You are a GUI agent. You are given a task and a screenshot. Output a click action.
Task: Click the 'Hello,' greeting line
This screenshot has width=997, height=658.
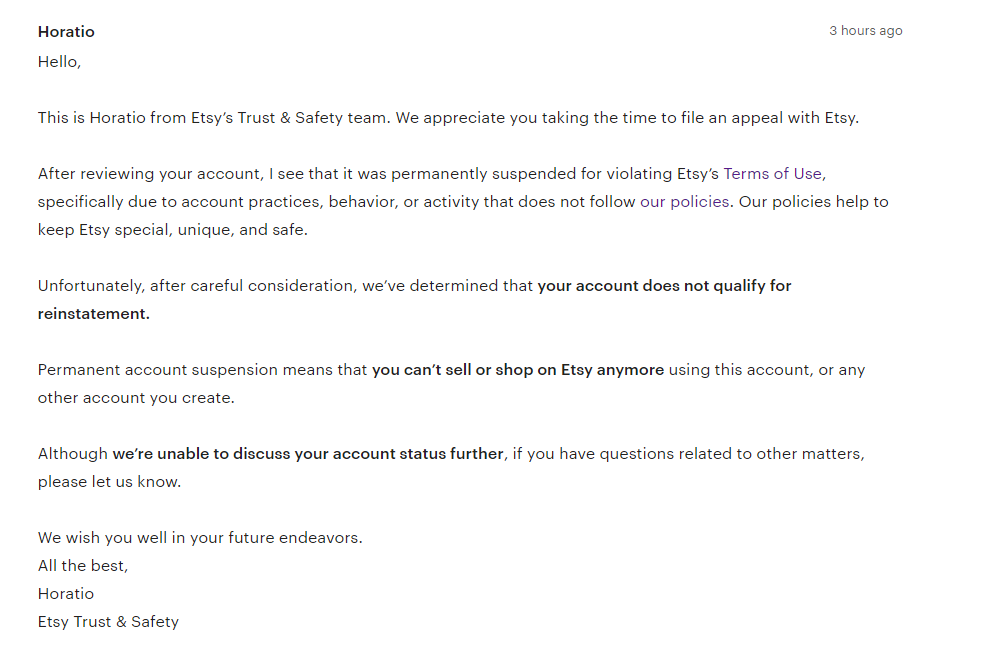tap(59, 62)
